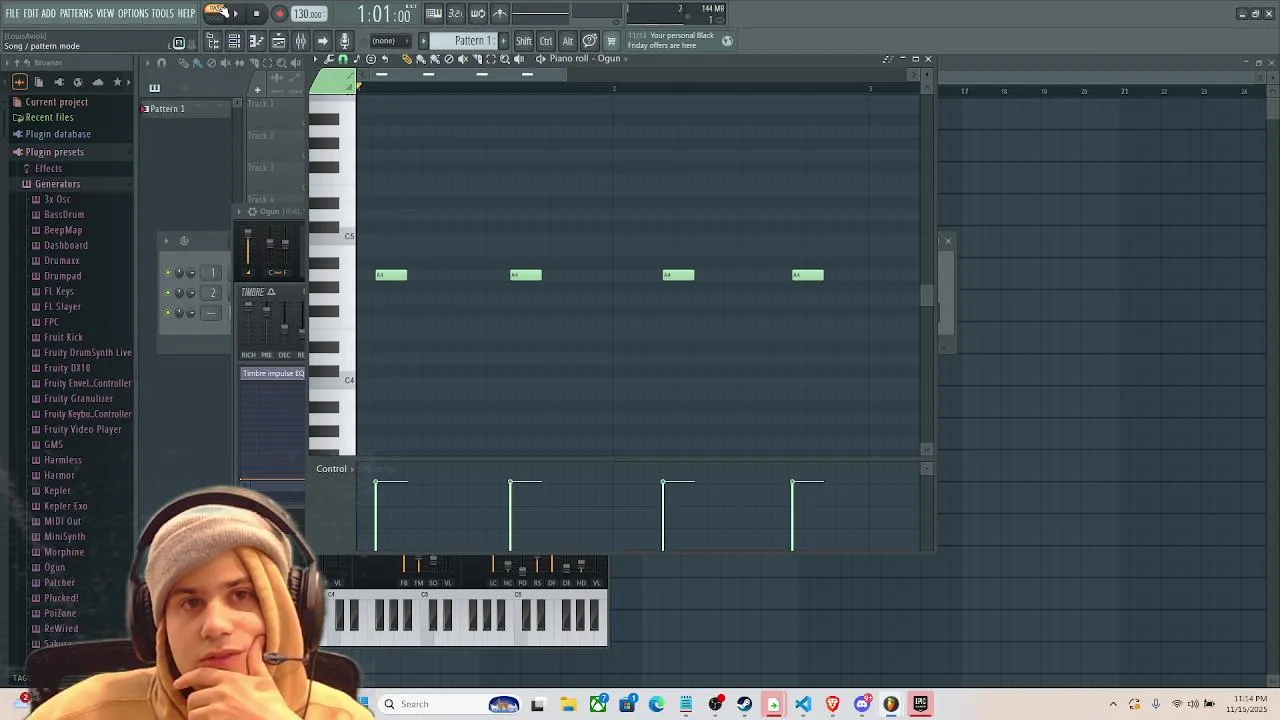Click the plus arrow right of Pattern 1
This screenshot has height=720, width=1280.
pyautogui.click(x=502, y=41)
